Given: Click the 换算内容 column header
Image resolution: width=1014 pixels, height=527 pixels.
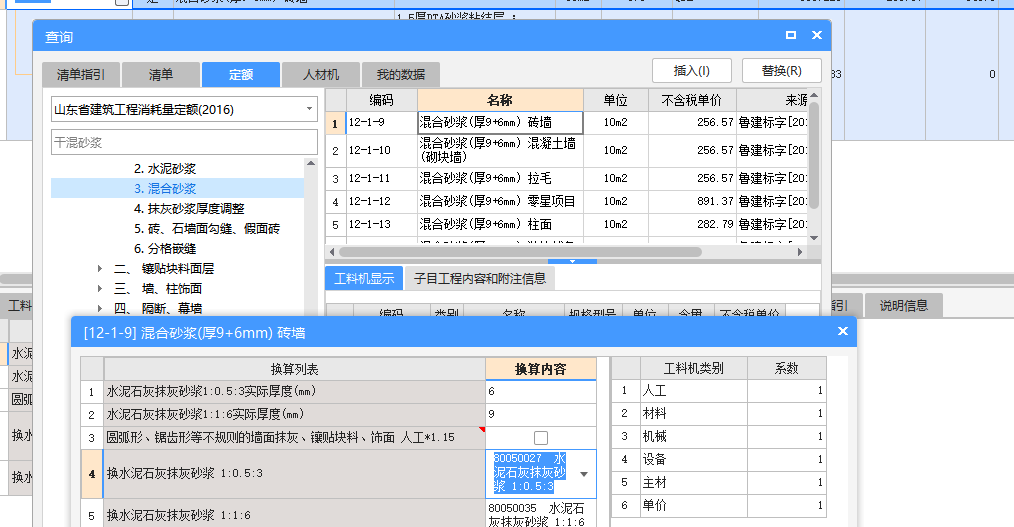Looking at the screenshot, I should click(541, 369).
